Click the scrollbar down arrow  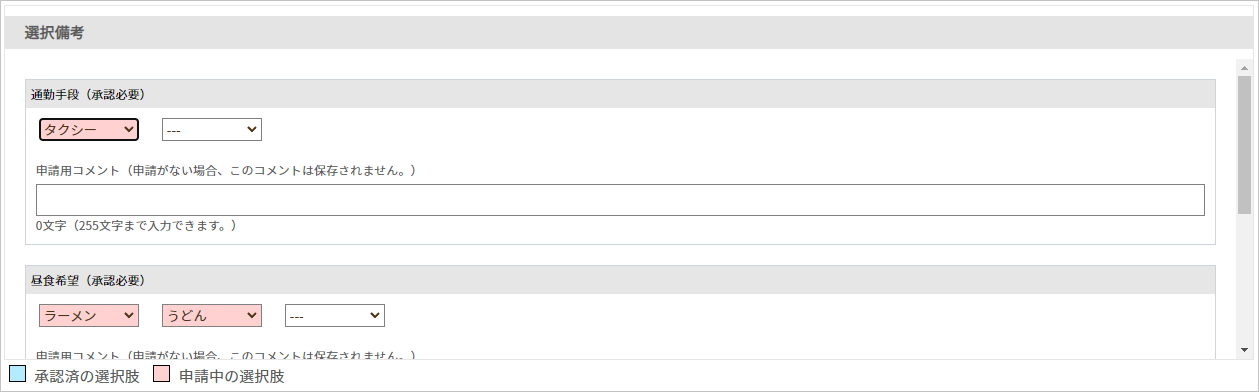tap(1244, 350)
